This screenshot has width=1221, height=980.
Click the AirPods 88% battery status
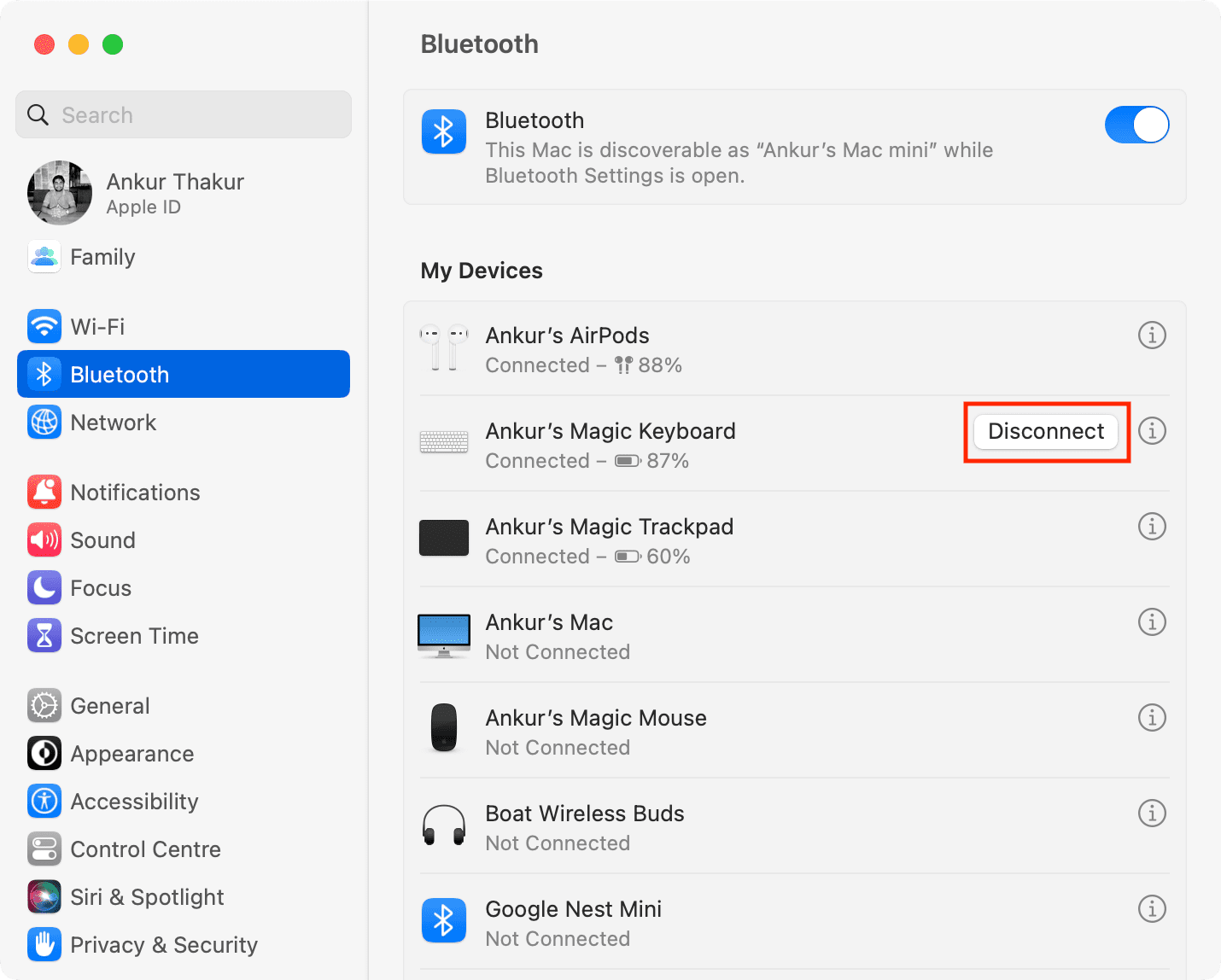(648, 365)
